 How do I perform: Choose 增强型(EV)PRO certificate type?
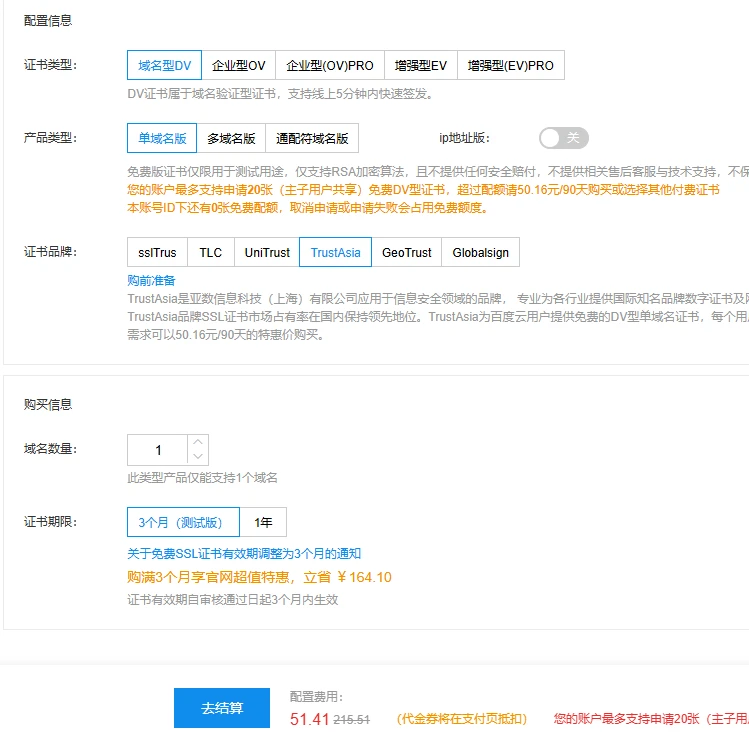(510, 65)
